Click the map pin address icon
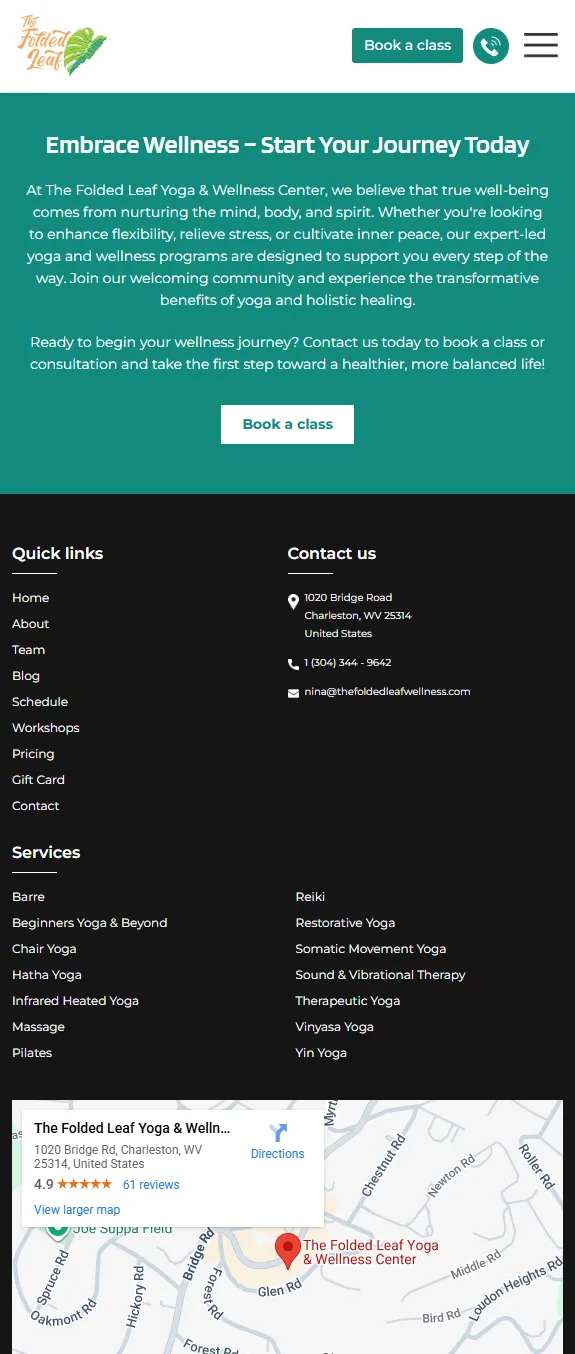The height and width of the screenshot is (1354, 575). 293,602
